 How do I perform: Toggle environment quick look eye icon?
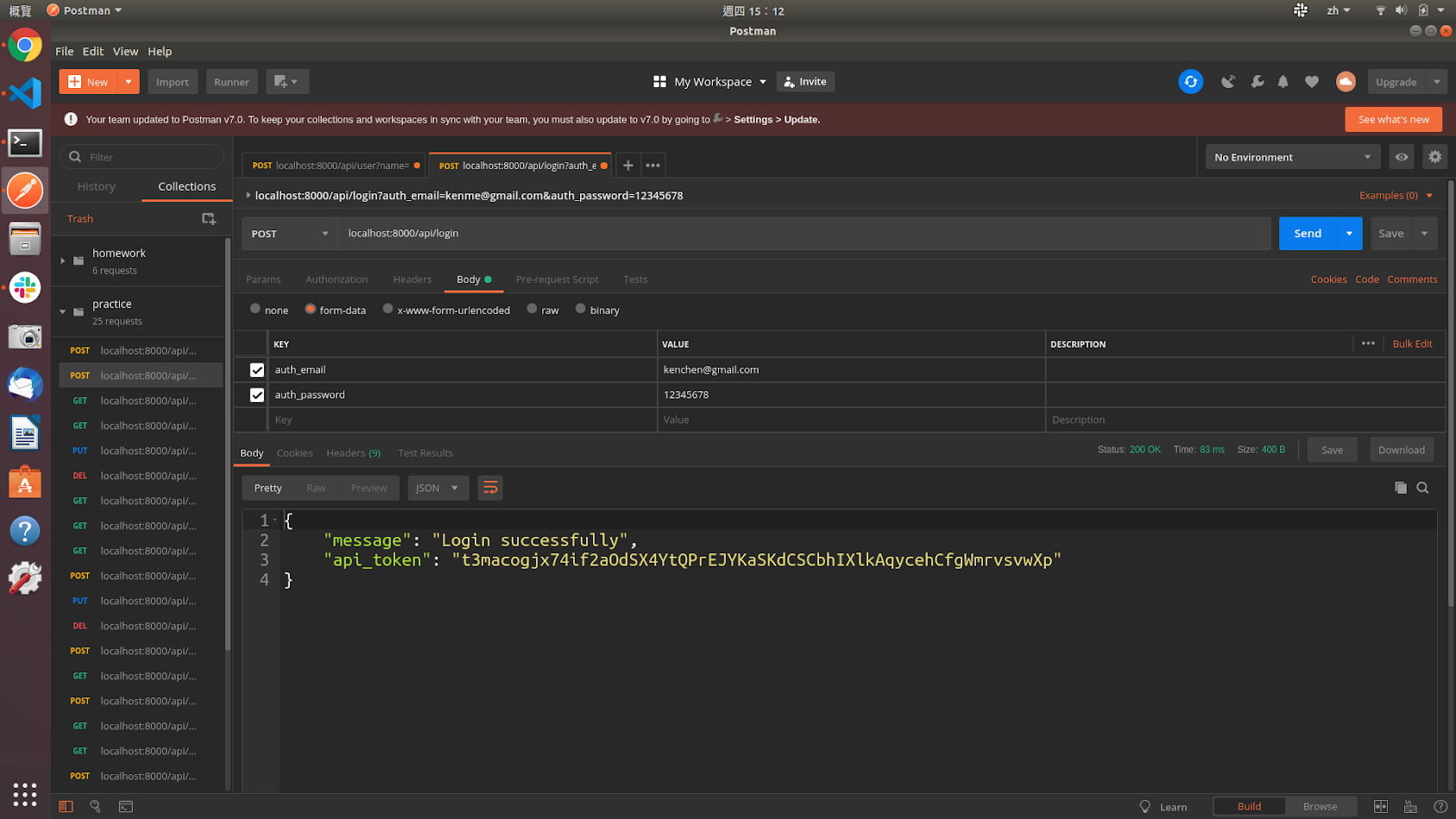coord(1402,157)
